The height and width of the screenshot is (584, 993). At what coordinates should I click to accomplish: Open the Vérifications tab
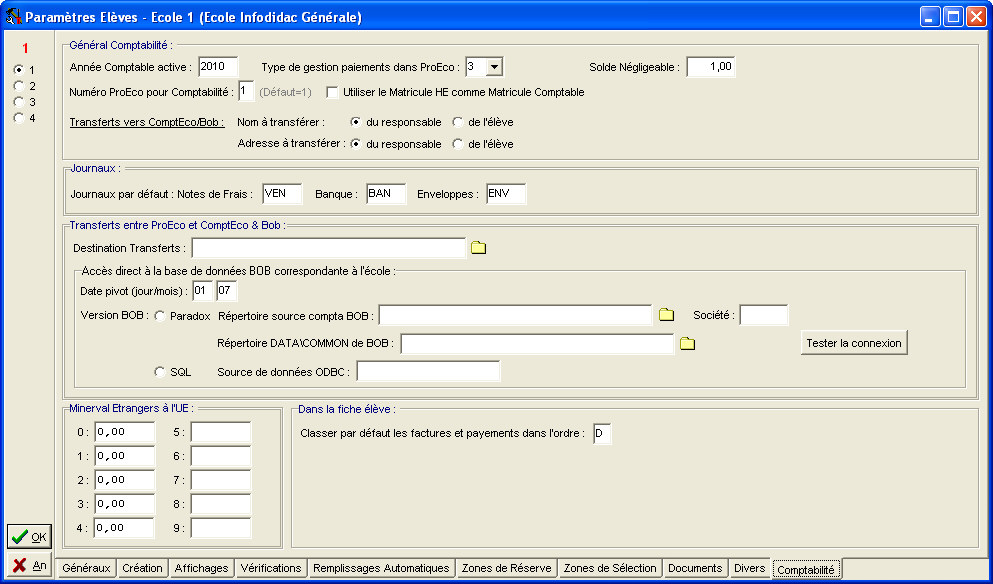(271, 568)
